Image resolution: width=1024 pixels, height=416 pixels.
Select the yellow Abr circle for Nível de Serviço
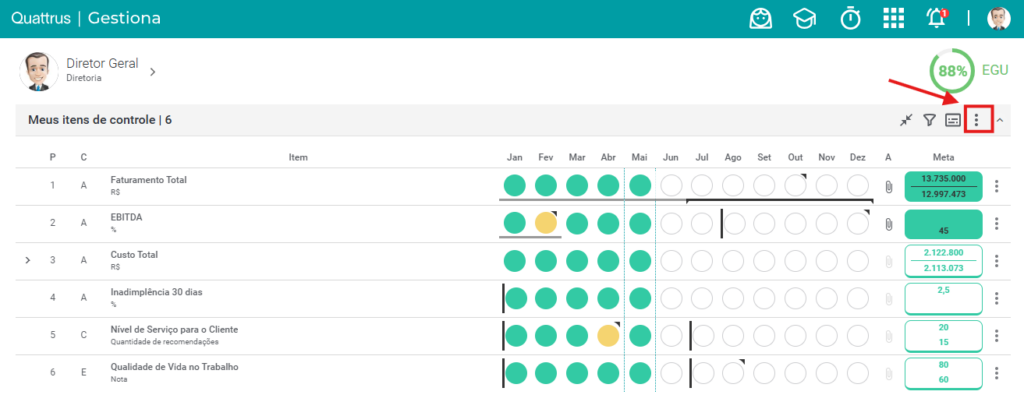coord(608,336)
